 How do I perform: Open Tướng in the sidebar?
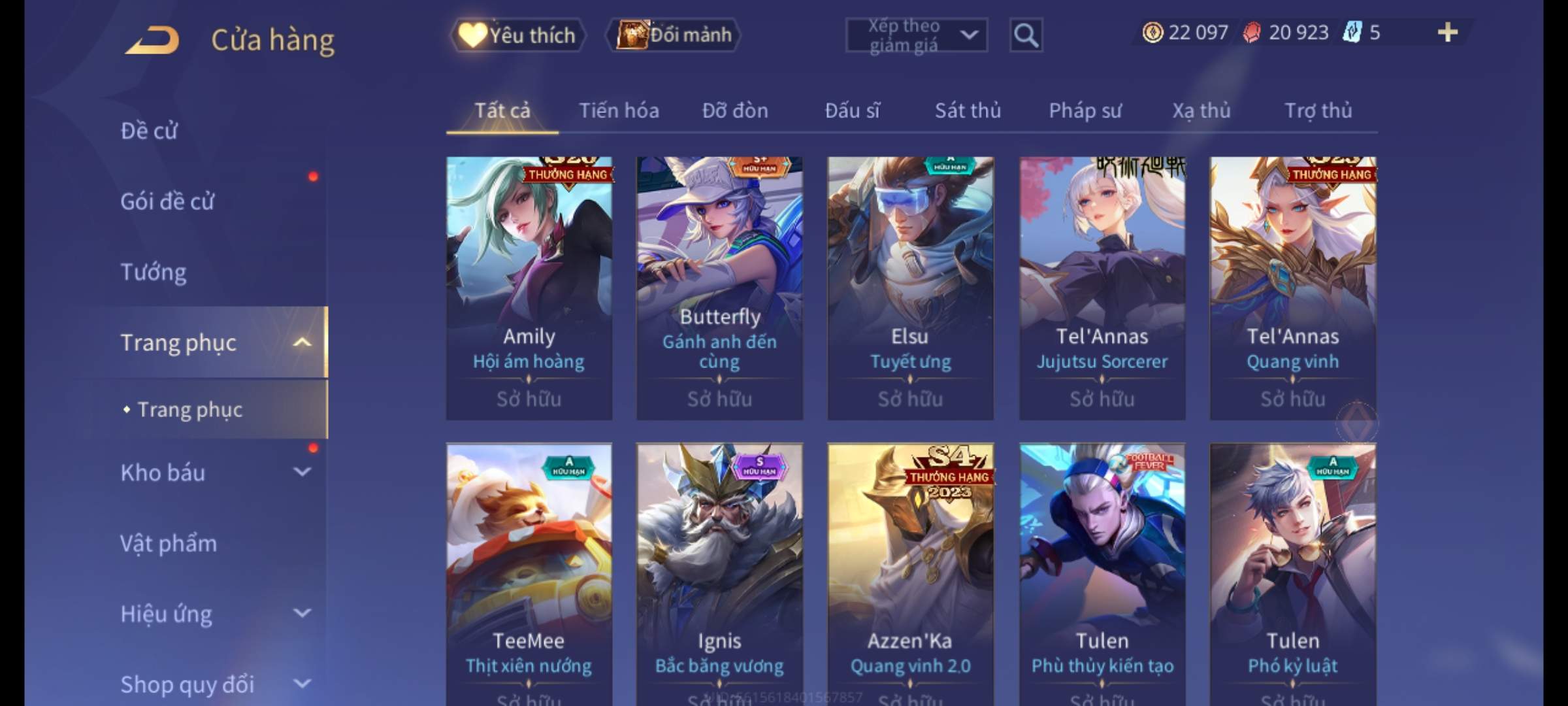154,271
